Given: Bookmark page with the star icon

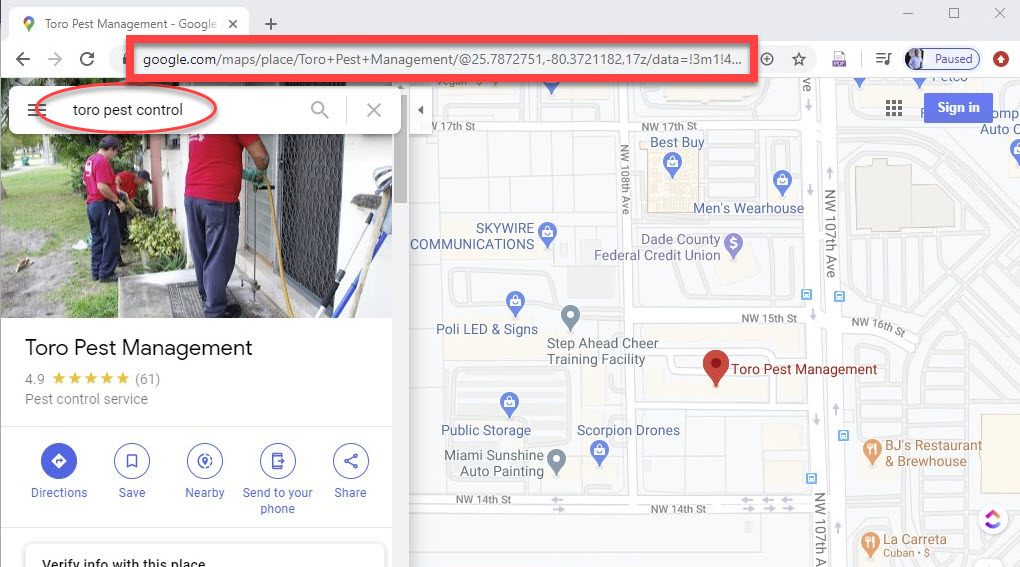Looking at the screenshot, I should [x=799, y=59].
